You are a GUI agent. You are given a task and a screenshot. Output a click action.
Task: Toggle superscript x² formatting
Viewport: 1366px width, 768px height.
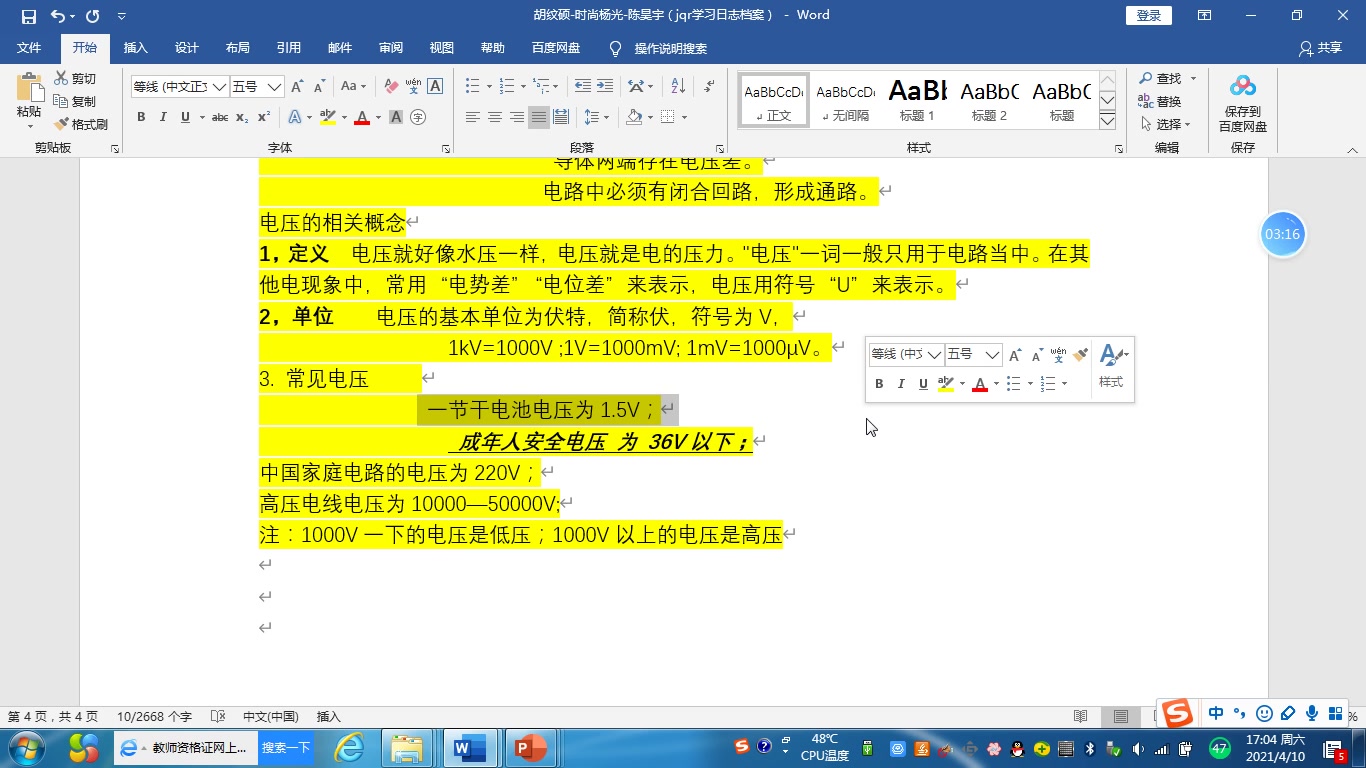[264, 117]
